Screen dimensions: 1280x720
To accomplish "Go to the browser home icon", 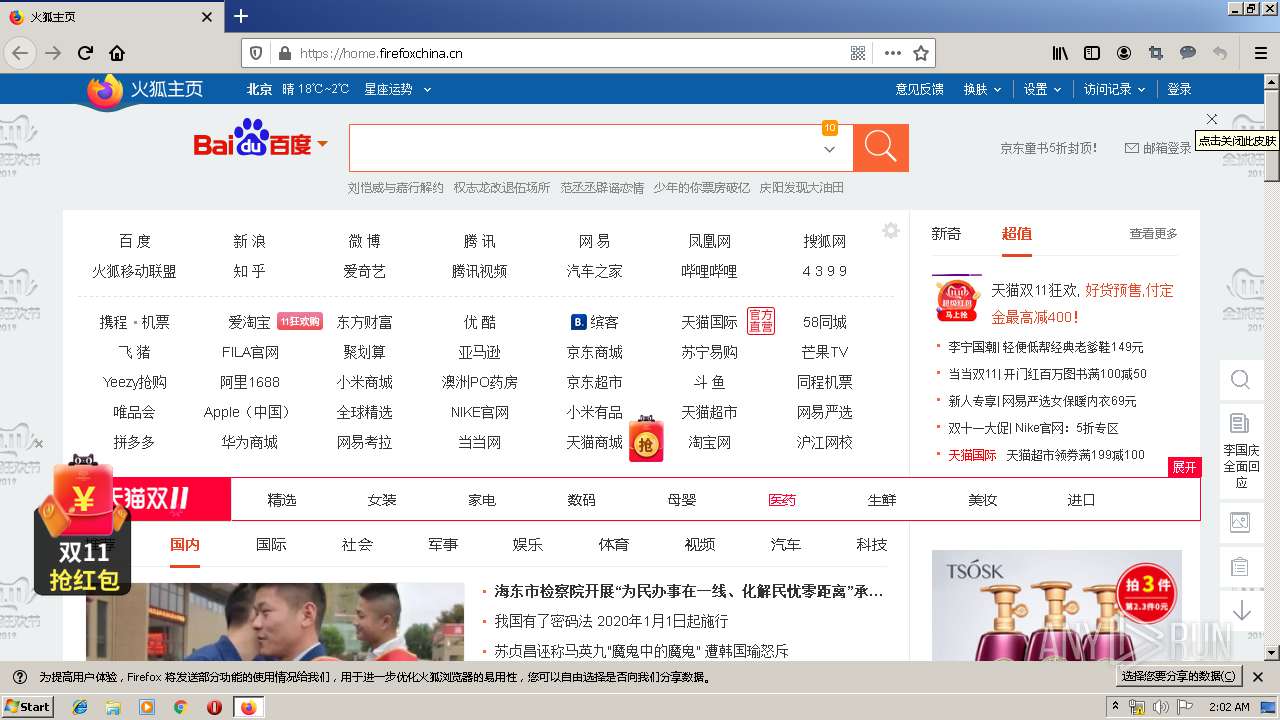I will pyautogui.click(x=117, y=53).
